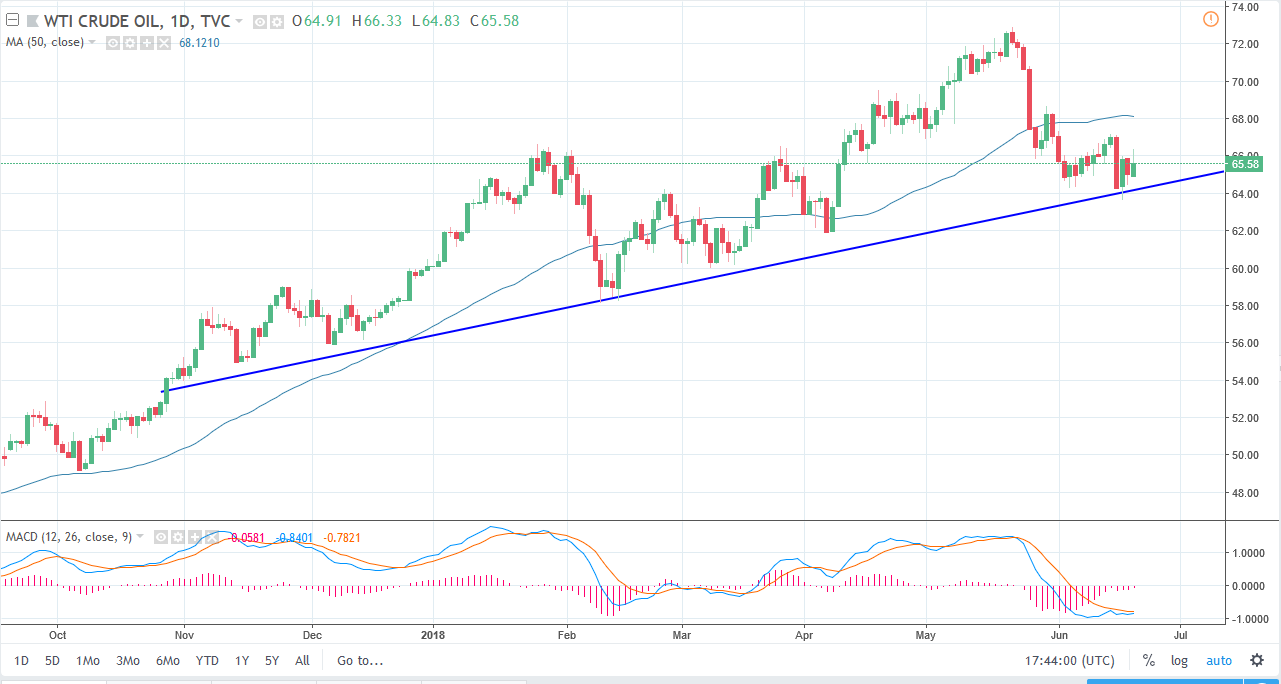1281x684 pixels.
Task: Open the chart settings gear bottom right
Action: pos(1256,660)
